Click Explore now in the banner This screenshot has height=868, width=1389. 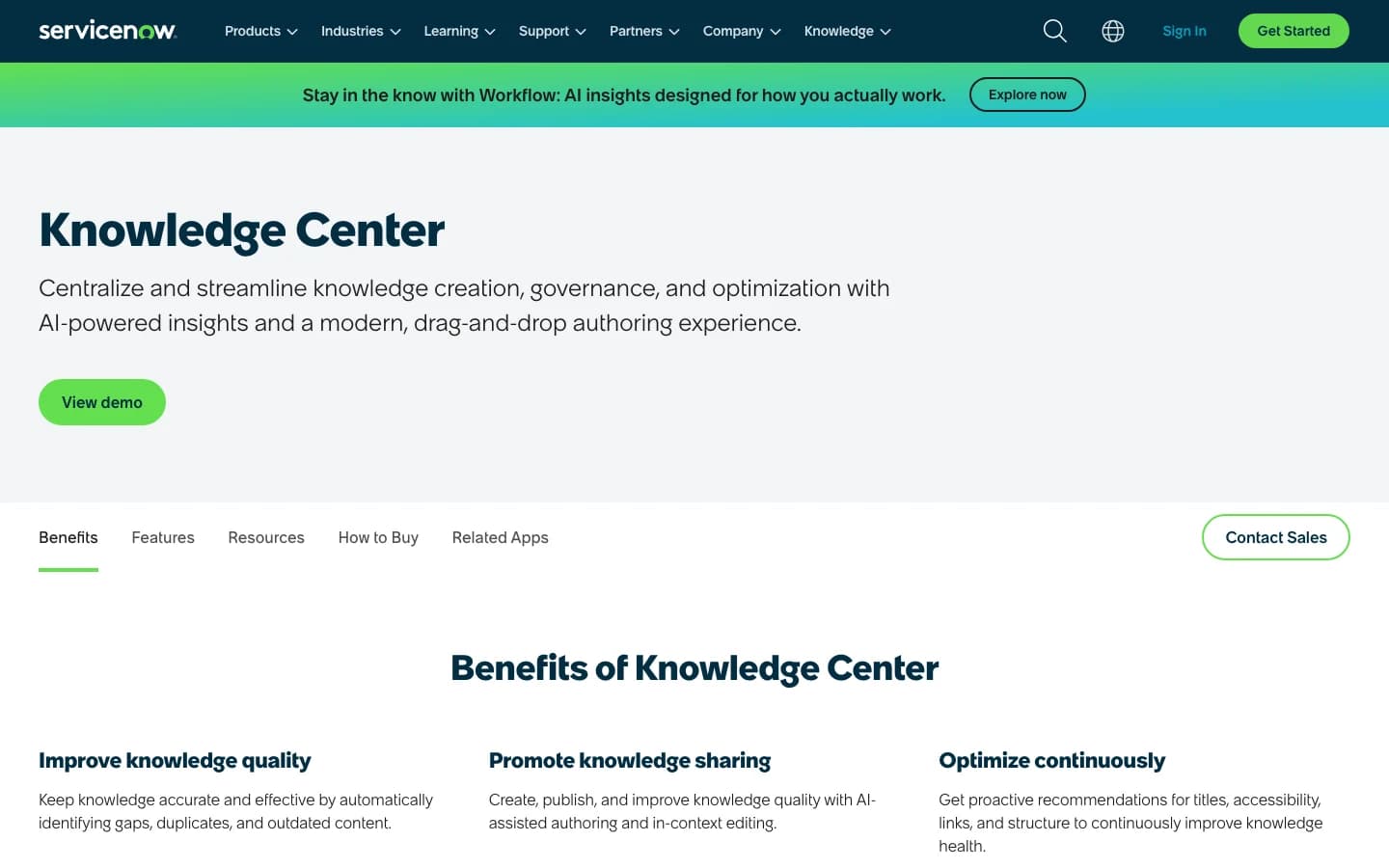[x=1027, y=95]
